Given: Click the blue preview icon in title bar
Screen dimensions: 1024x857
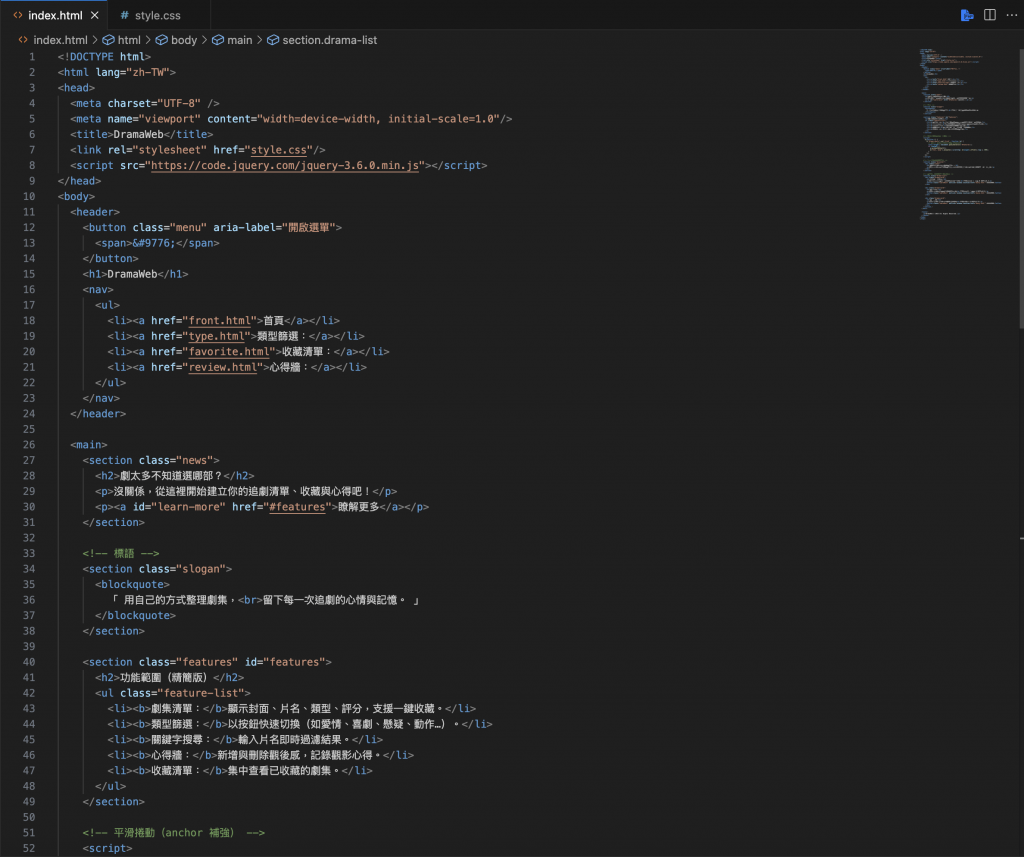Looking at the screenshot, I should click(967, 15).
